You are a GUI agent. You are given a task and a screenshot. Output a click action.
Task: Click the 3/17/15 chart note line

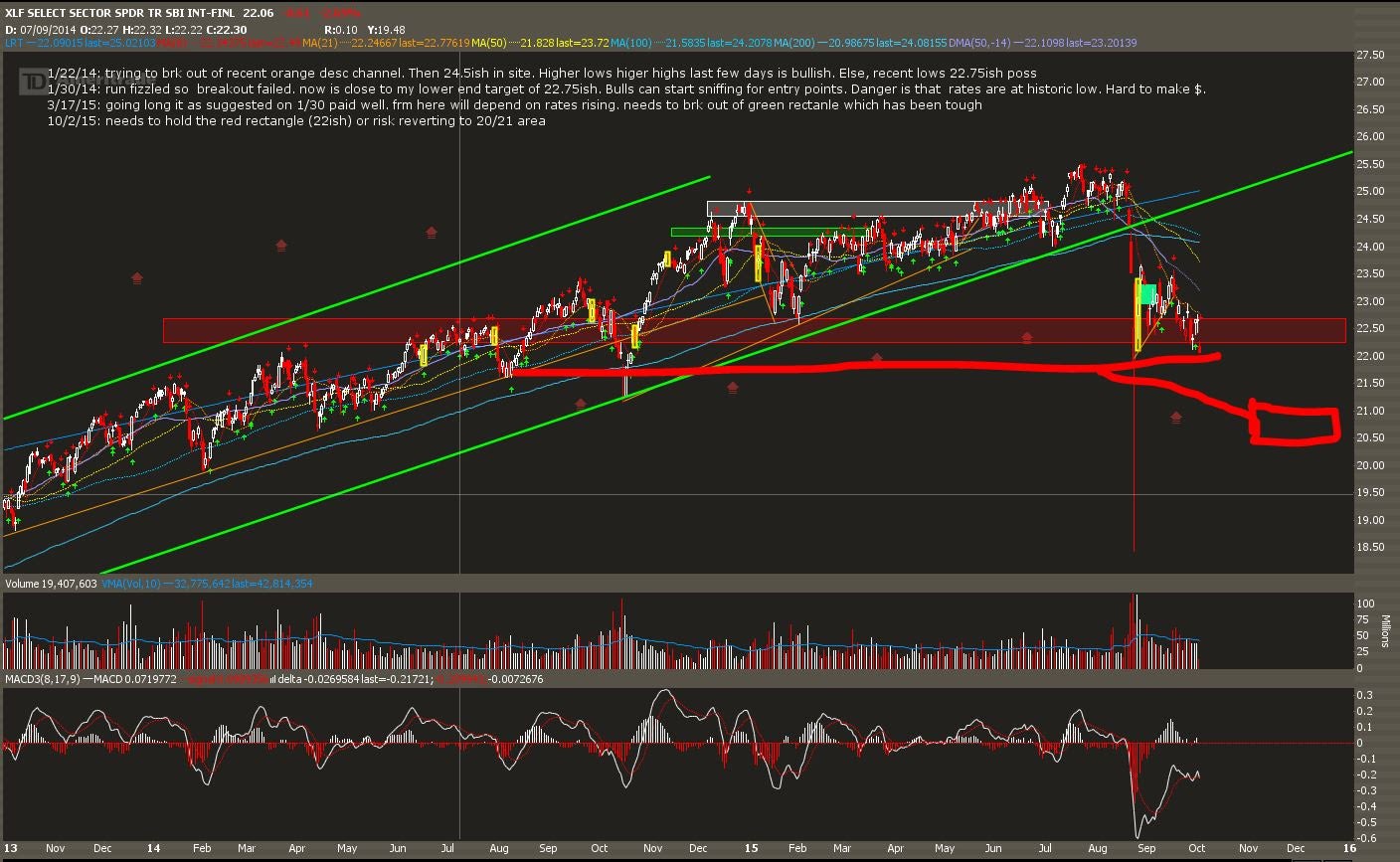tap(514, 104)
